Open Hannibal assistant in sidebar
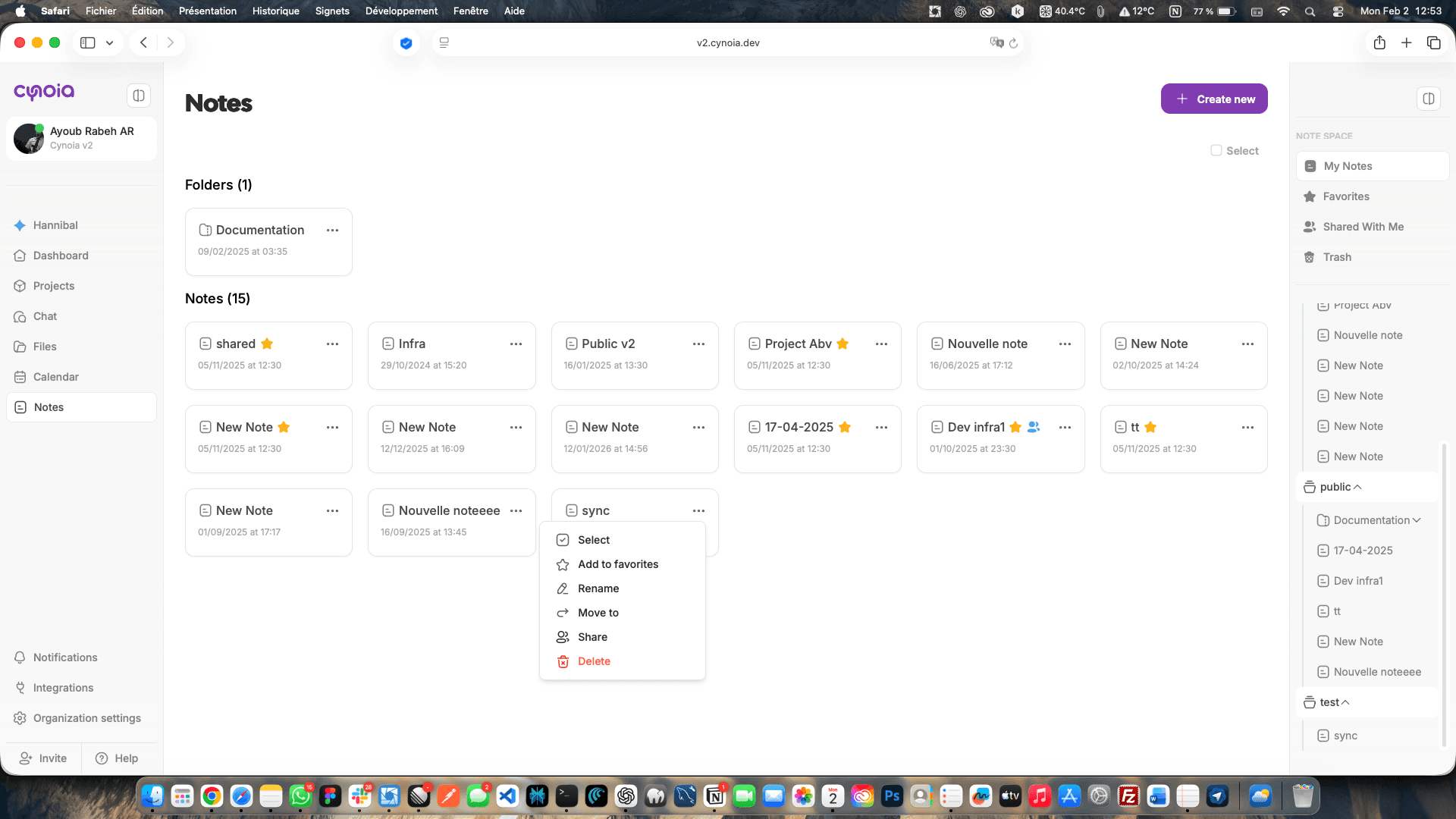This screenshot has height=819, width=1456. [x=55, y=225]
